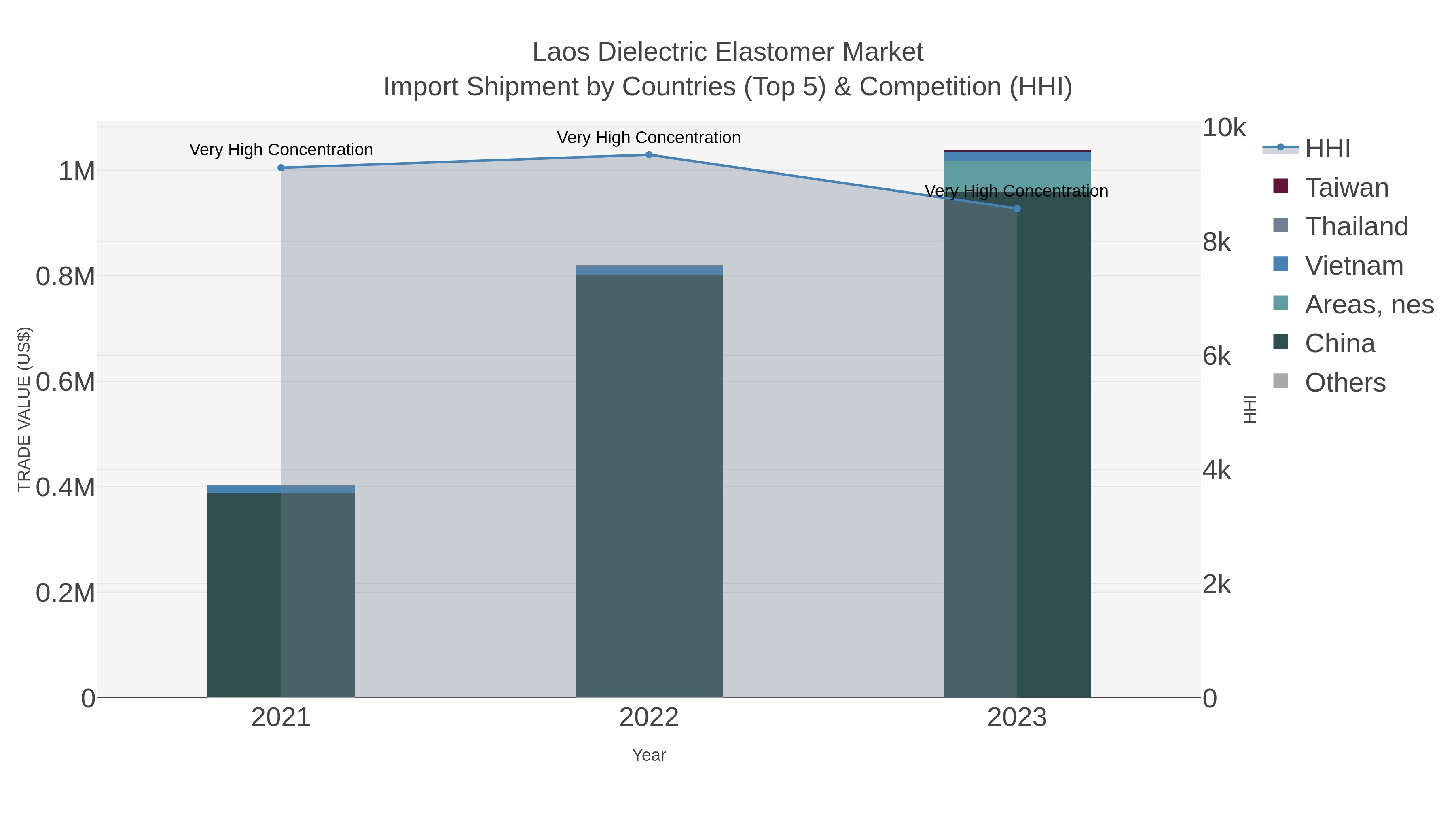Click the 4k HHI axis tick

pos(1216,470)
